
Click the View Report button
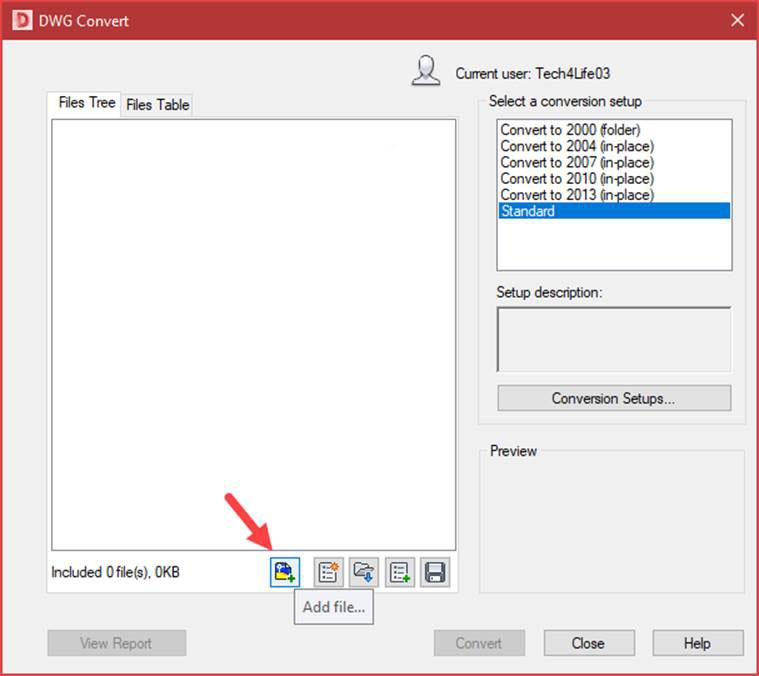click(117, 643)
